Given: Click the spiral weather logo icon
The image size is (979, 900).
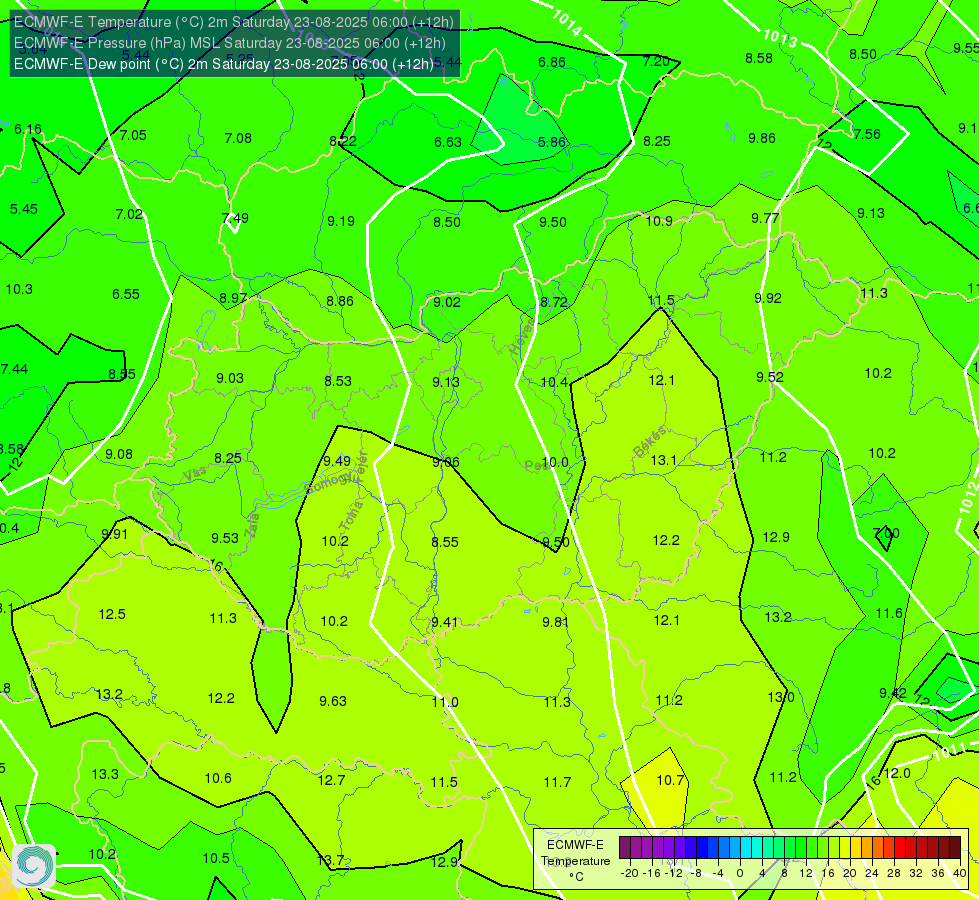Looking at the screenshot, I should tap(34, 866).
